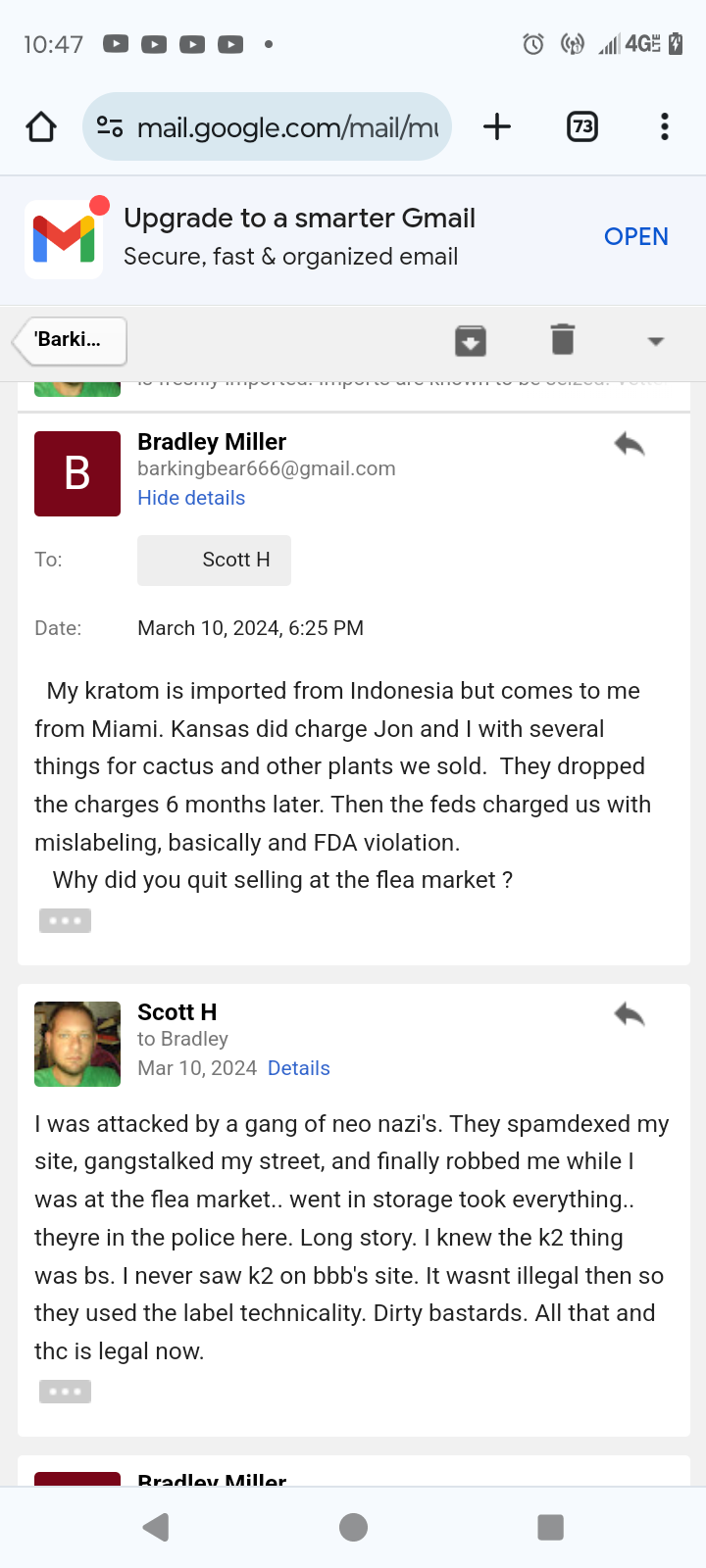The image size is (706, 1568).
Task: Show details of Scott H's email
Action: point(298,1068)
